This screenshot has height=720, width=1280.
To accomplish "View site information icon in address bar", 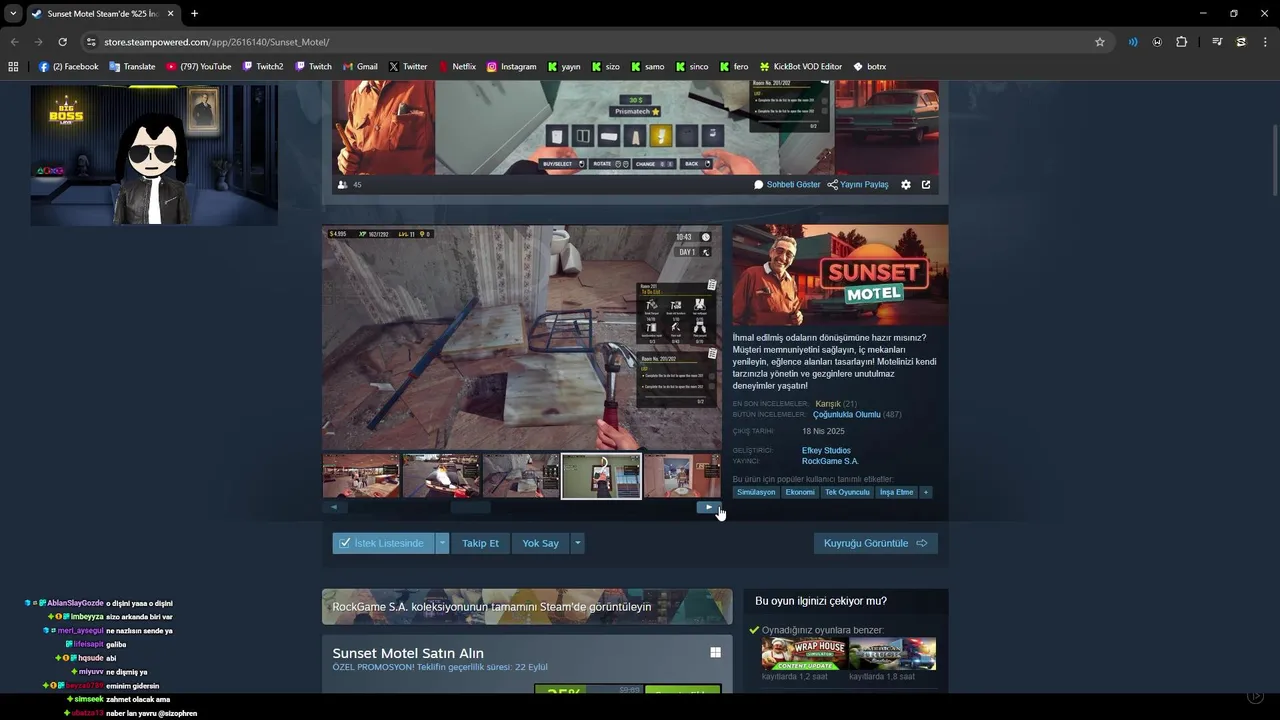I will coord(91,42).
